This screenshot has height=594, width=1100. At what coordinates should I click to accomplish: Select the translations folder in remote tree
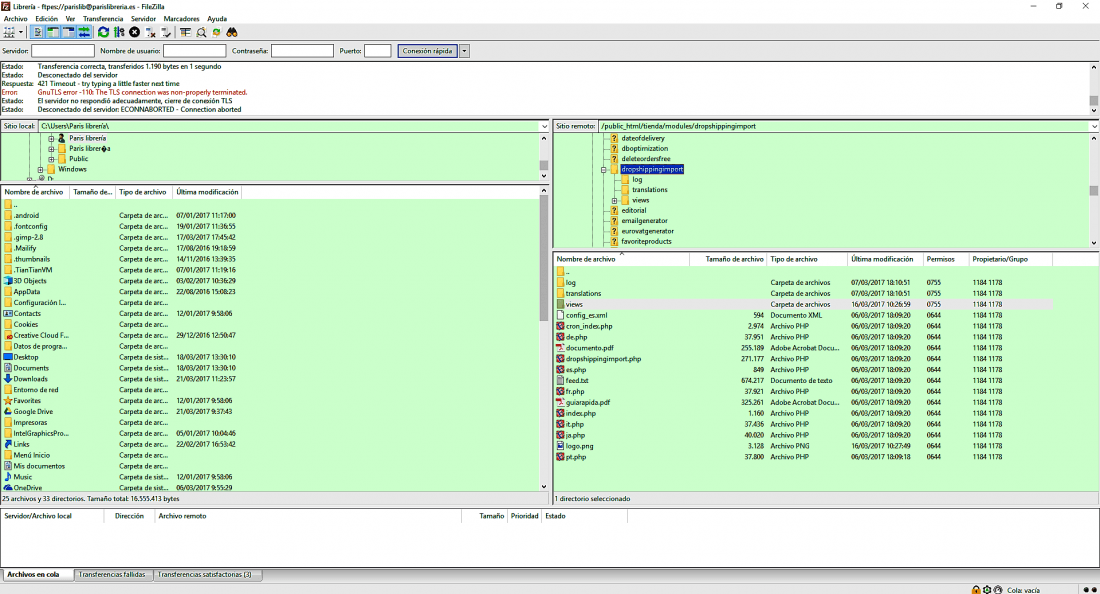coord(650,190)
